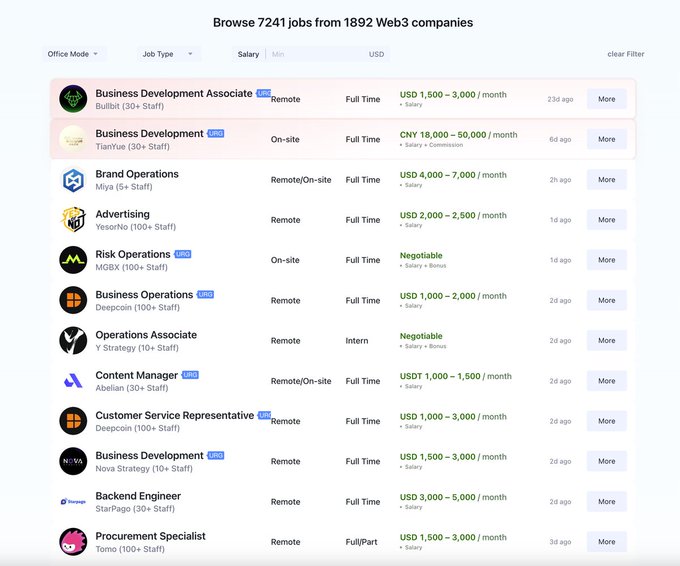Viewport: 680px width, 566px height.
Task: Click 'CNY 18,000 – 50,000' salary text
Action: (443, 135)
